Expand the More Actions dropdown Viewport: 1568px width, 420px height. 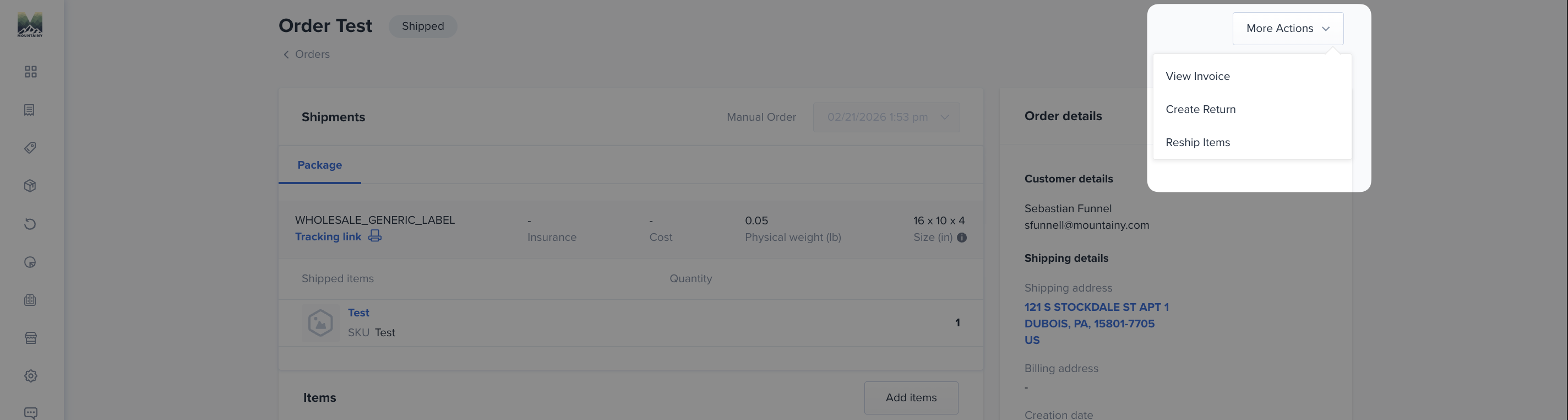[x=1288, y=29]
